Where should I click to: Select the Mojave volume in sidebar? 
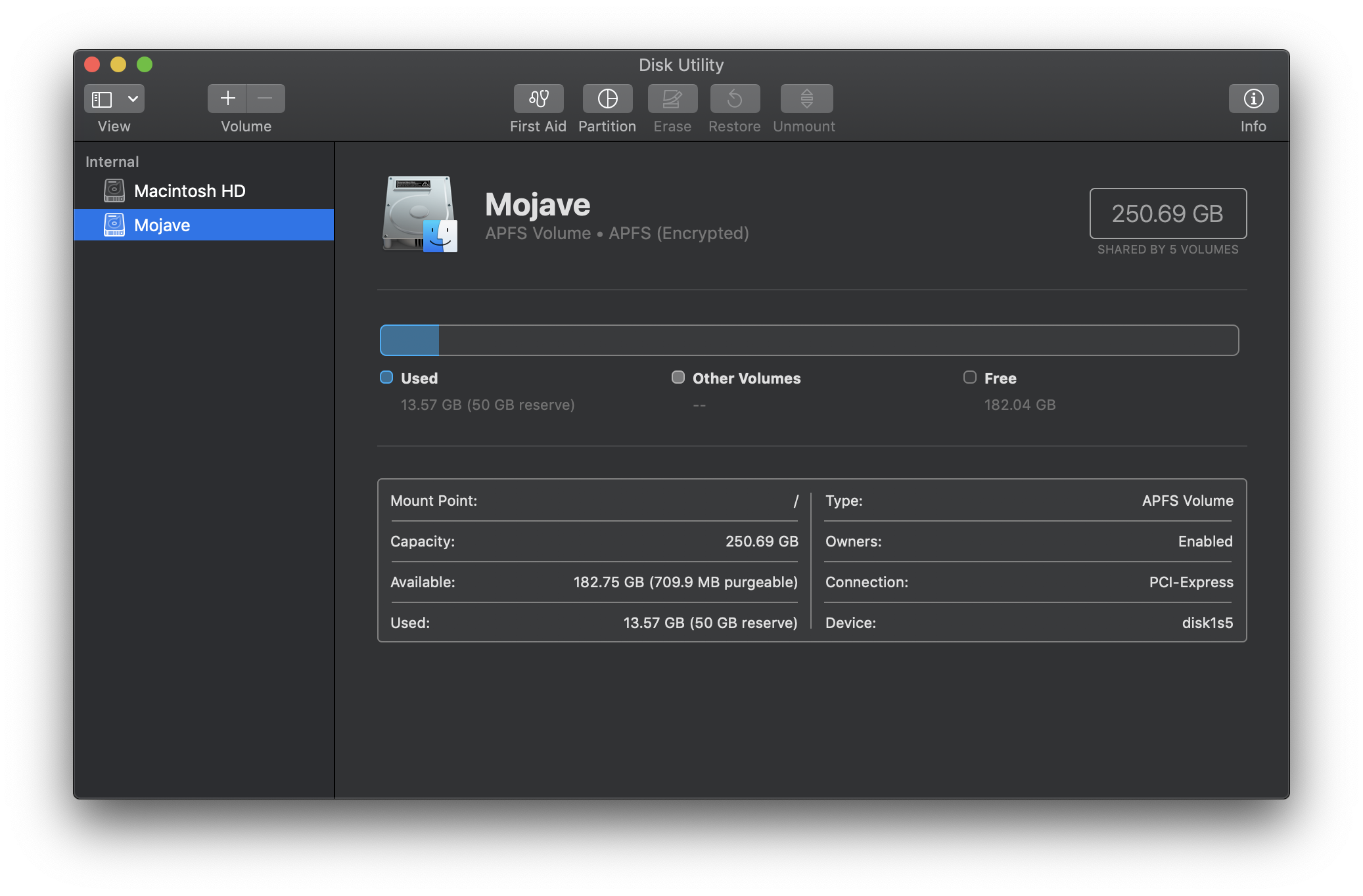coord(204,225)
